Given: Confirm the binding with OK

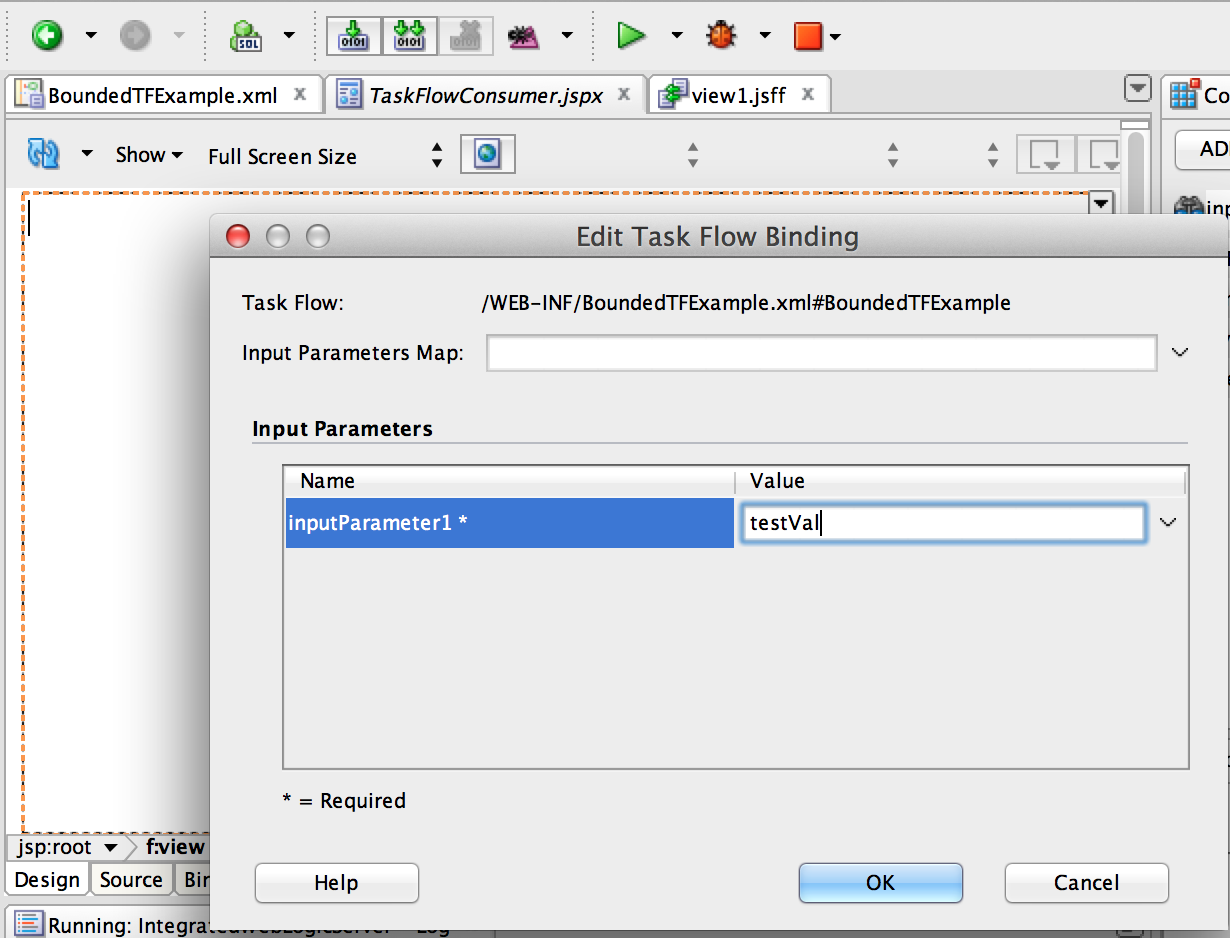Looking at the screenshot, I should (879, 883).
